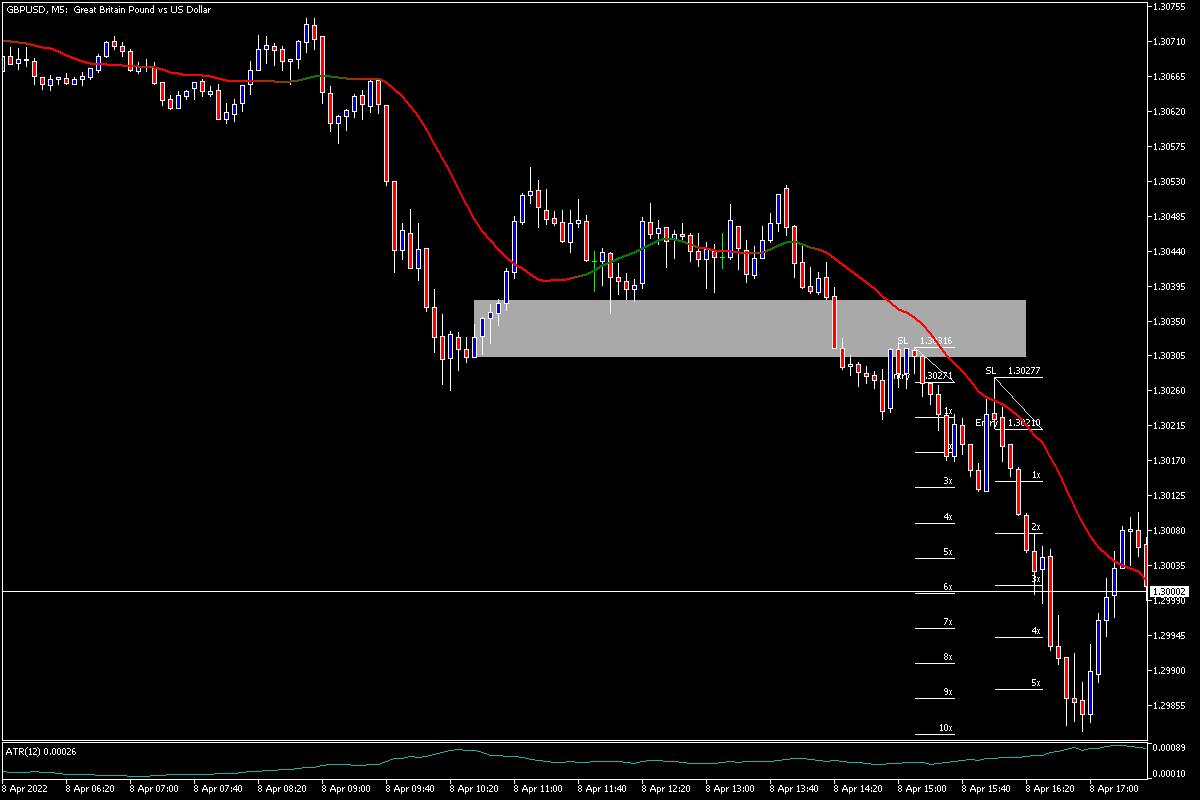Image resolution: width=1200 pixels, height=800 pixels.
Task: Click price axis value 1.30755
Action: pyautogui.click(x=1168, y=6)
